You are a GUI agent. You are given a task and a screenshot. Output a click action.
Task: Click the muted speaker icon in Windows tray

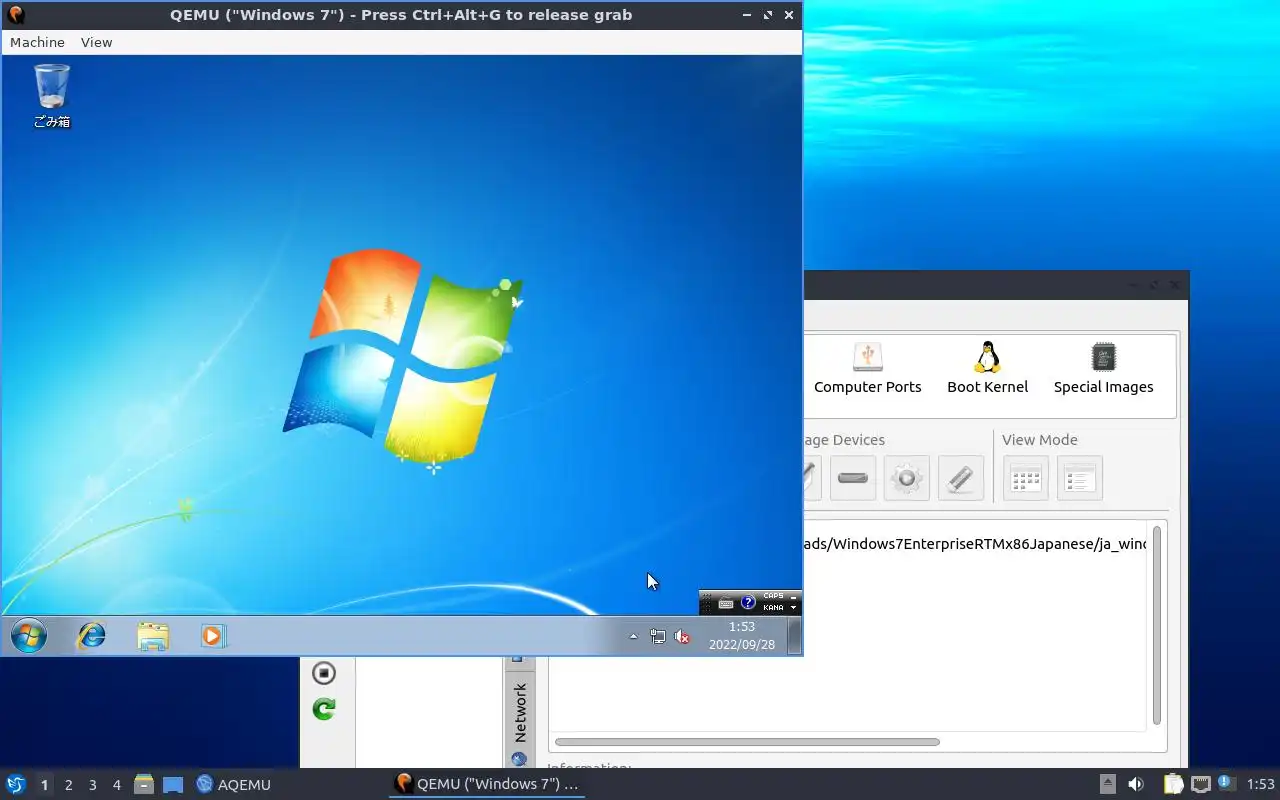click(x=682, y=636)
